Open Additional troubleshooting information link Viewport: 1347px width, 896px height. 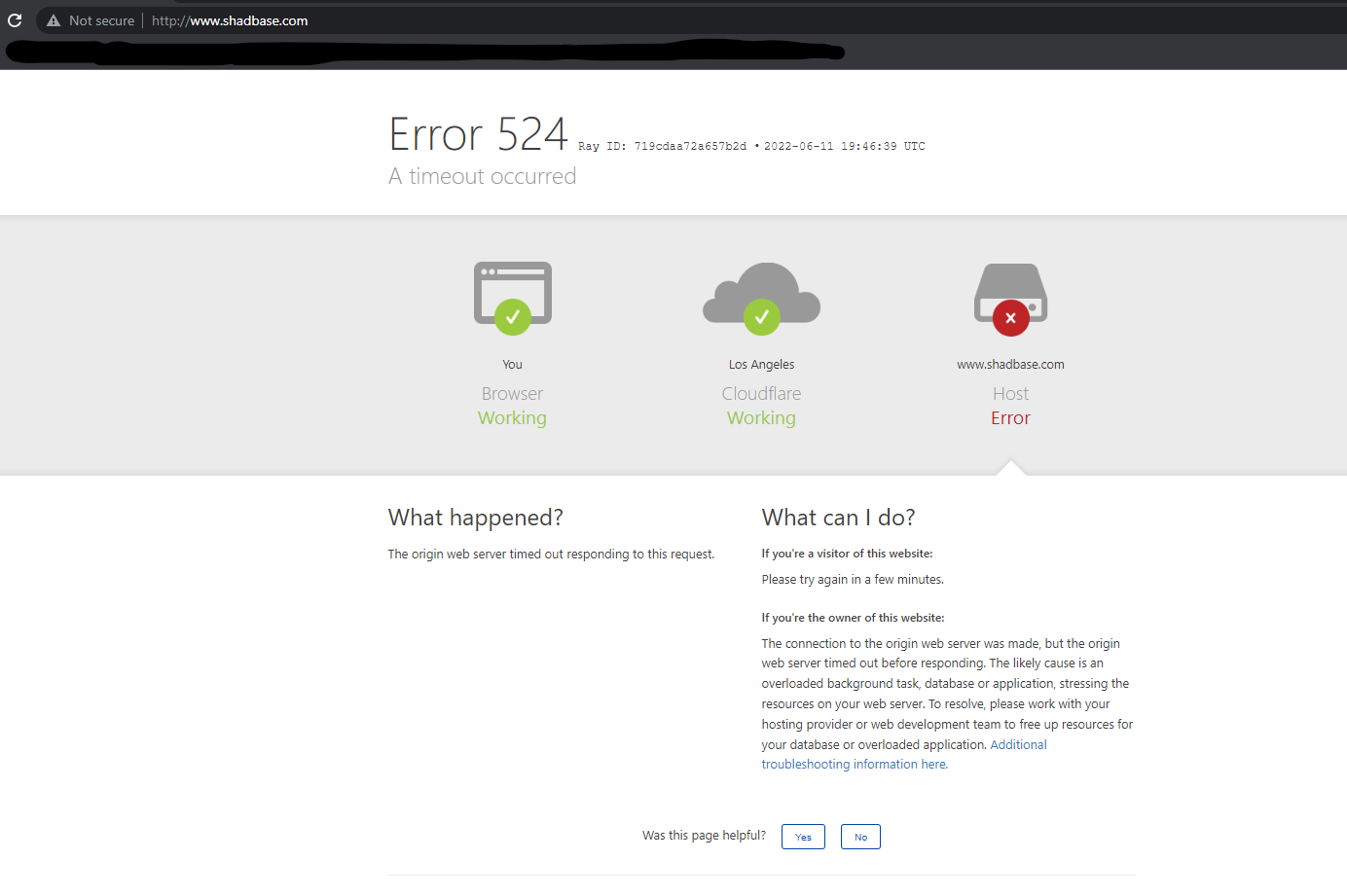(x=904, y=755)
